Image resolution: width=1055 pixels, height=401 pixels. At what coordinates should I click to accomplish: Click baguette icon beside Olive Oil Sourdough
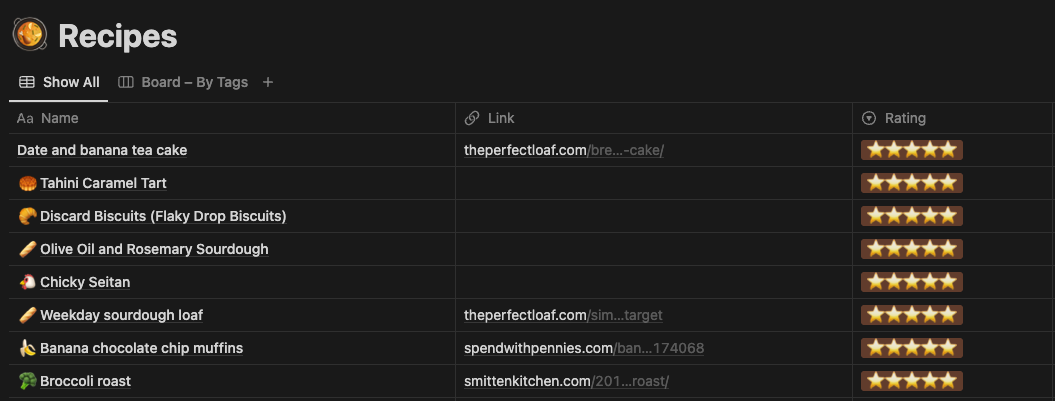coord(27,249)
